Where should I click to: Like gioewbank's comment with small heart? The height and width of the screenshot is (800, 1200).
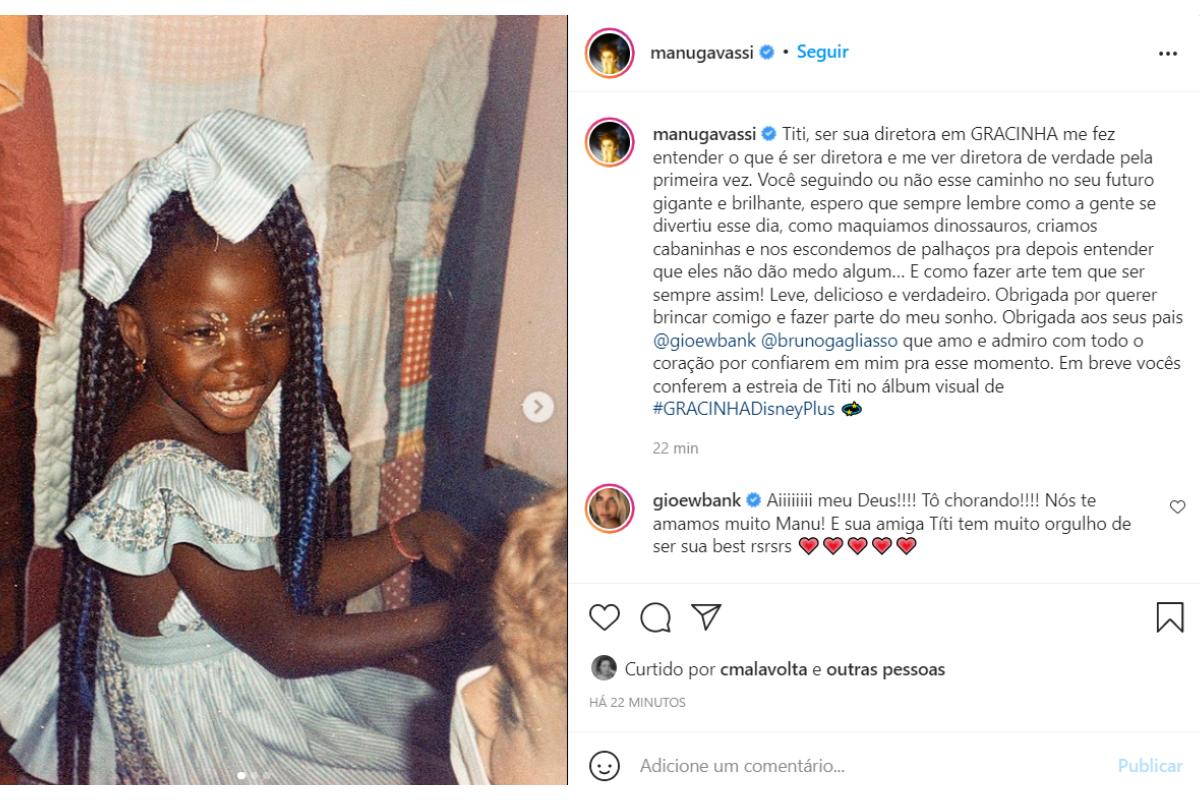pyautogui.click(x=1177, y=507)
